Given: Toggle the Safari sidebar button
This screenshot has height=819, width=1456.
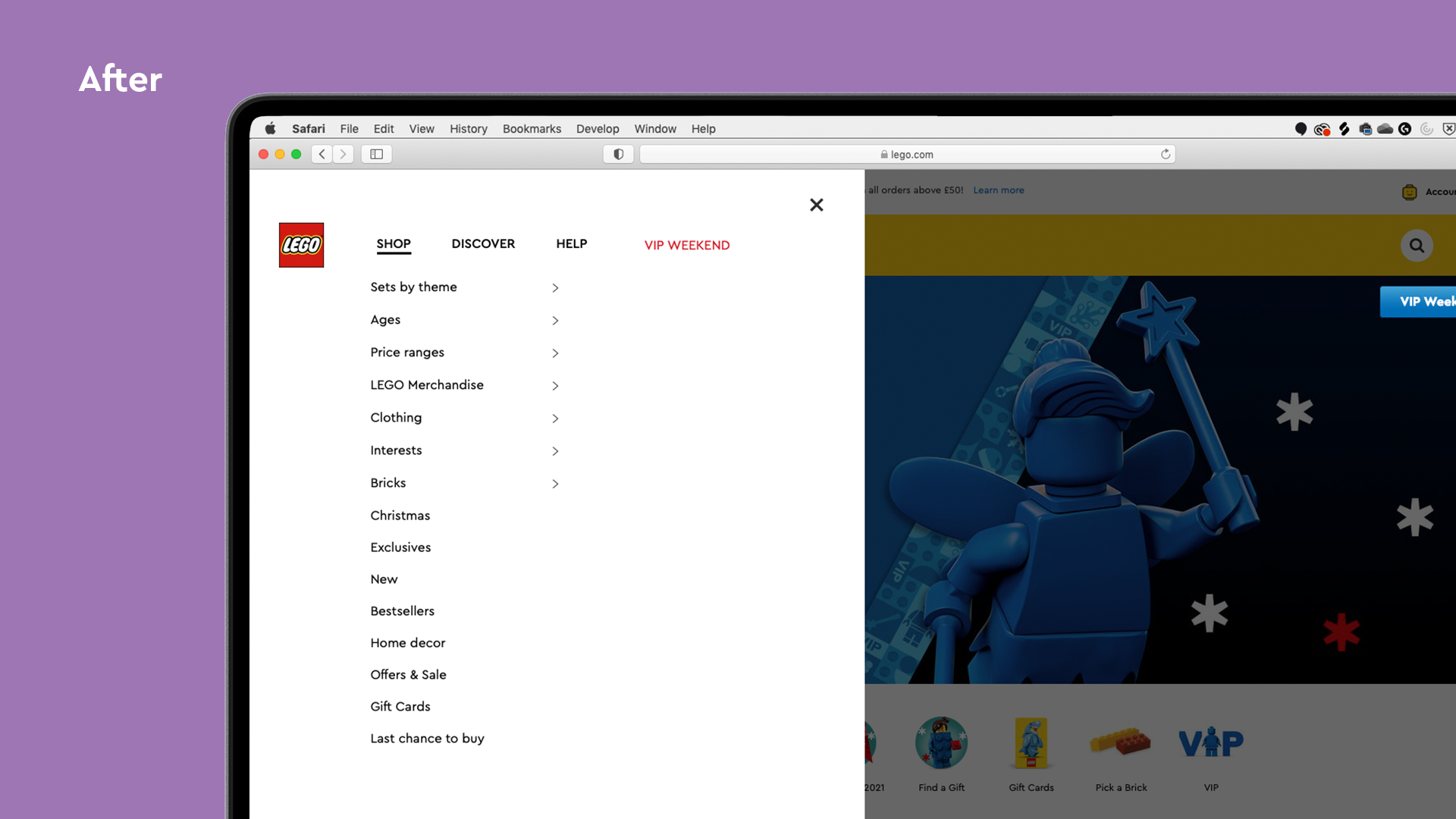Looking at the screenshot, I should [x=376, y=154].
